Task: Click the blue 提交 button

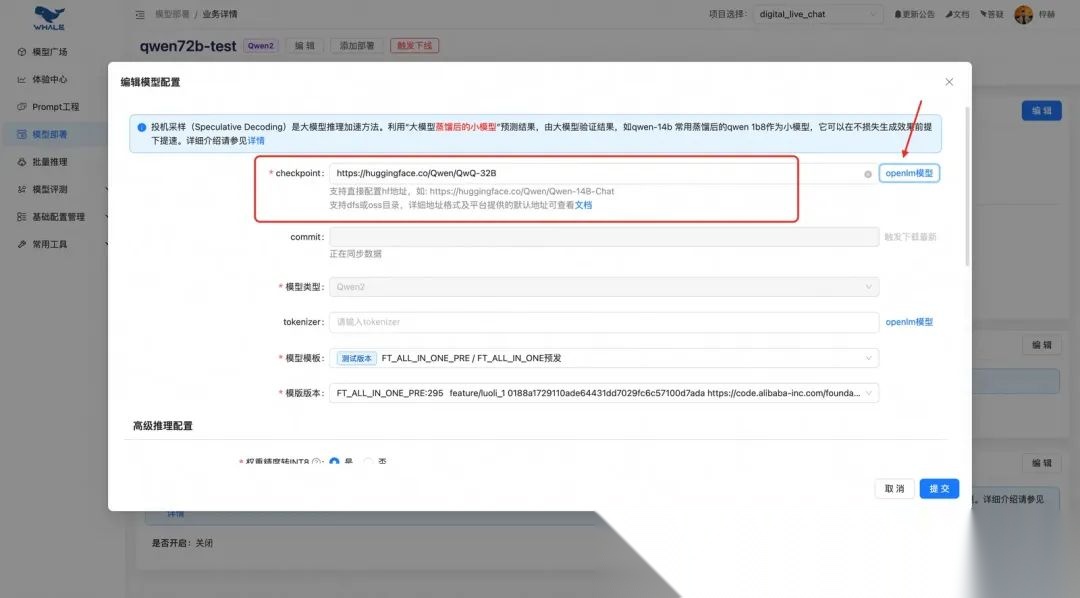Action: coord(939,488)
